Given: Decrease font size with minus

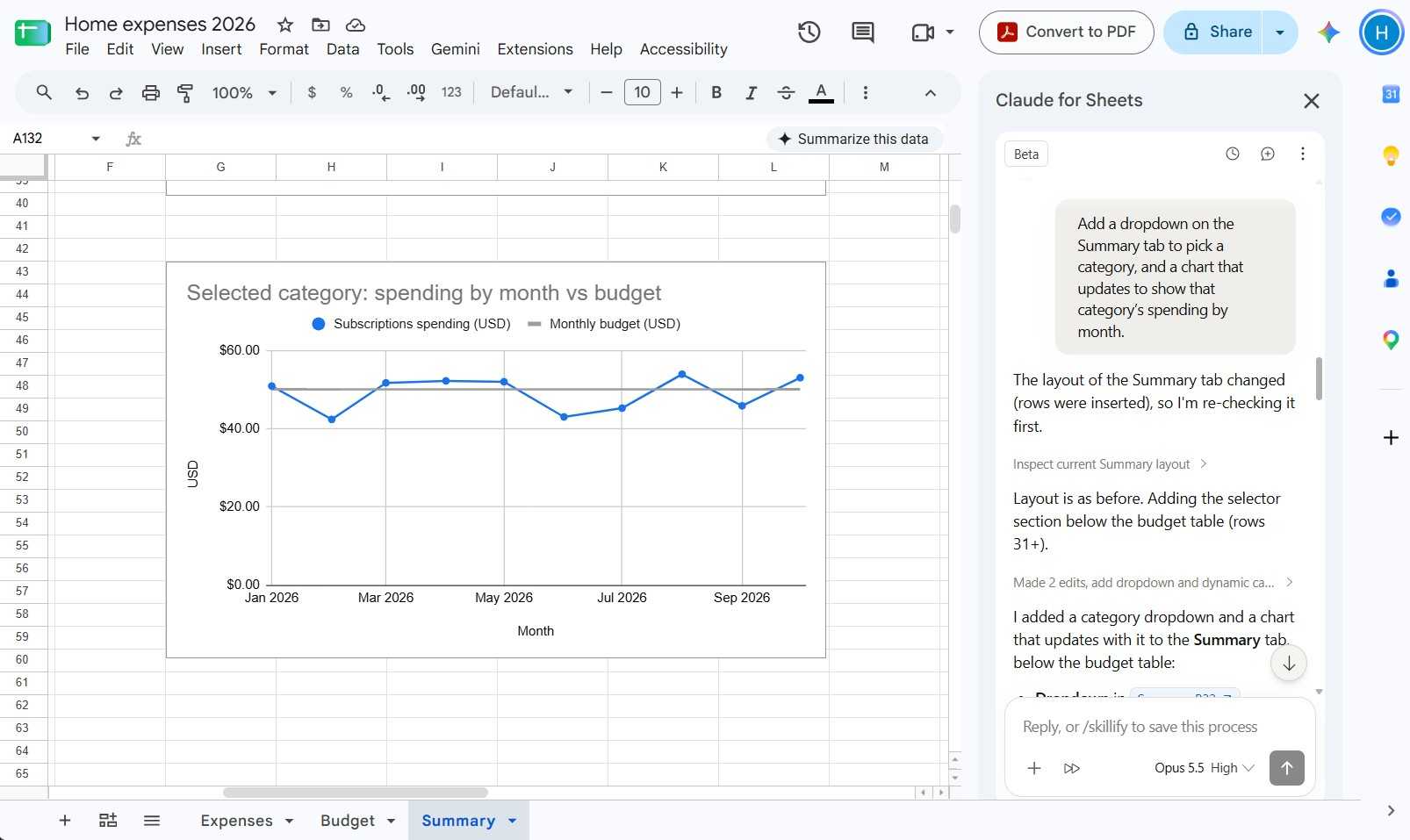Looking at the screenshot, I should pyautogui.click(x=606, y=92).
